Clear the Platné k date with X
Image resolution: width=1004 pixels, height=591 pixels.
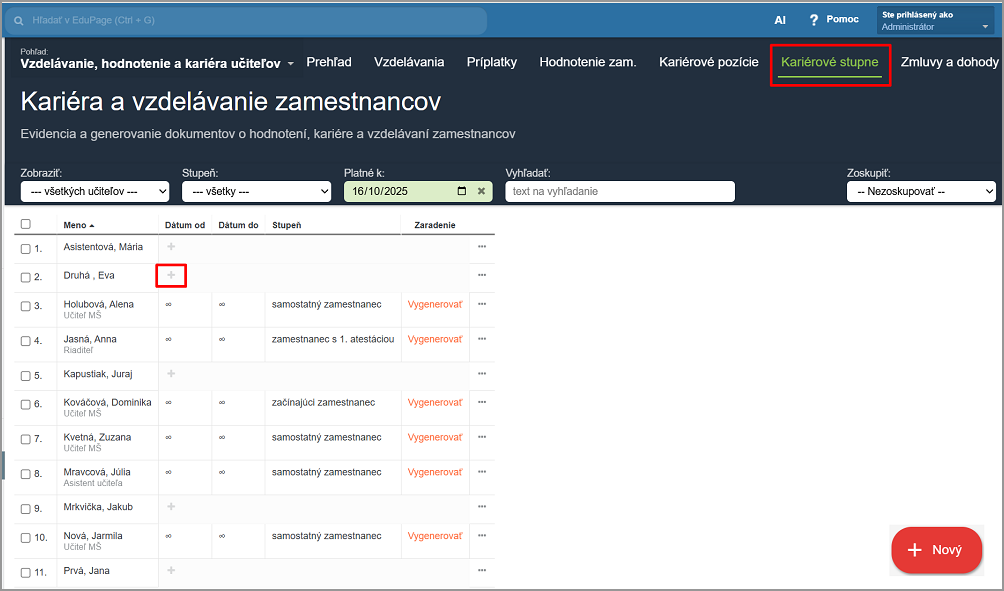pos(481,191)
